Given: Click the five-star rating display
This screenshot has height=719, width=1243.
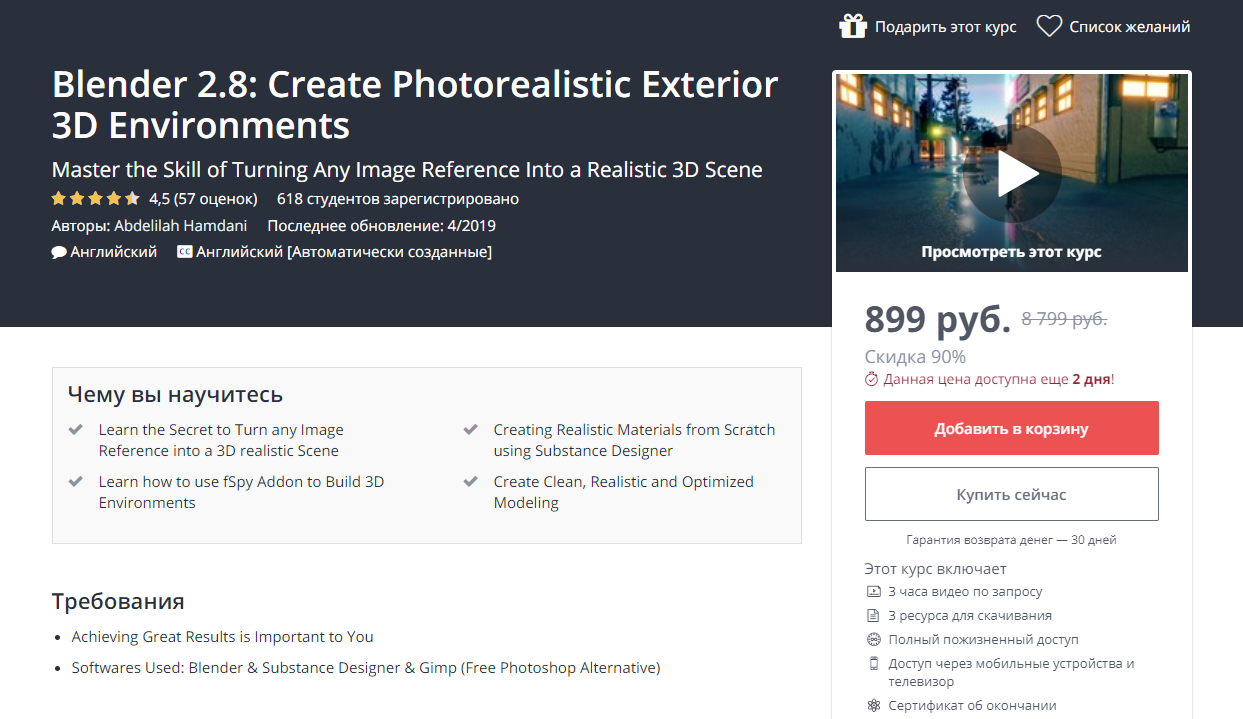Looking at the screenshot, I should click(x=96, y=198).
